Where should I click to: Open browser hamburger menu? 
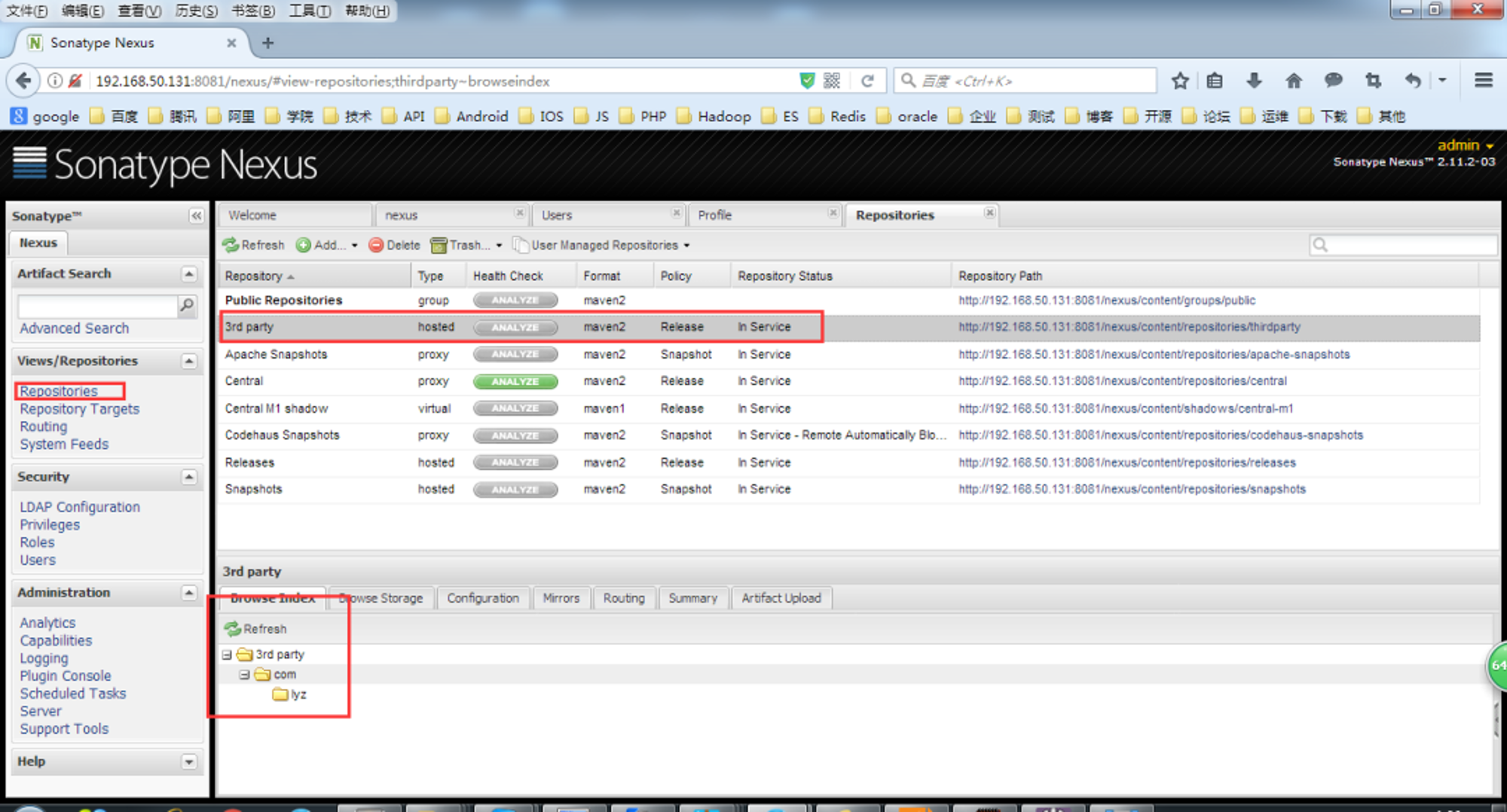(x=1484, y=80)
